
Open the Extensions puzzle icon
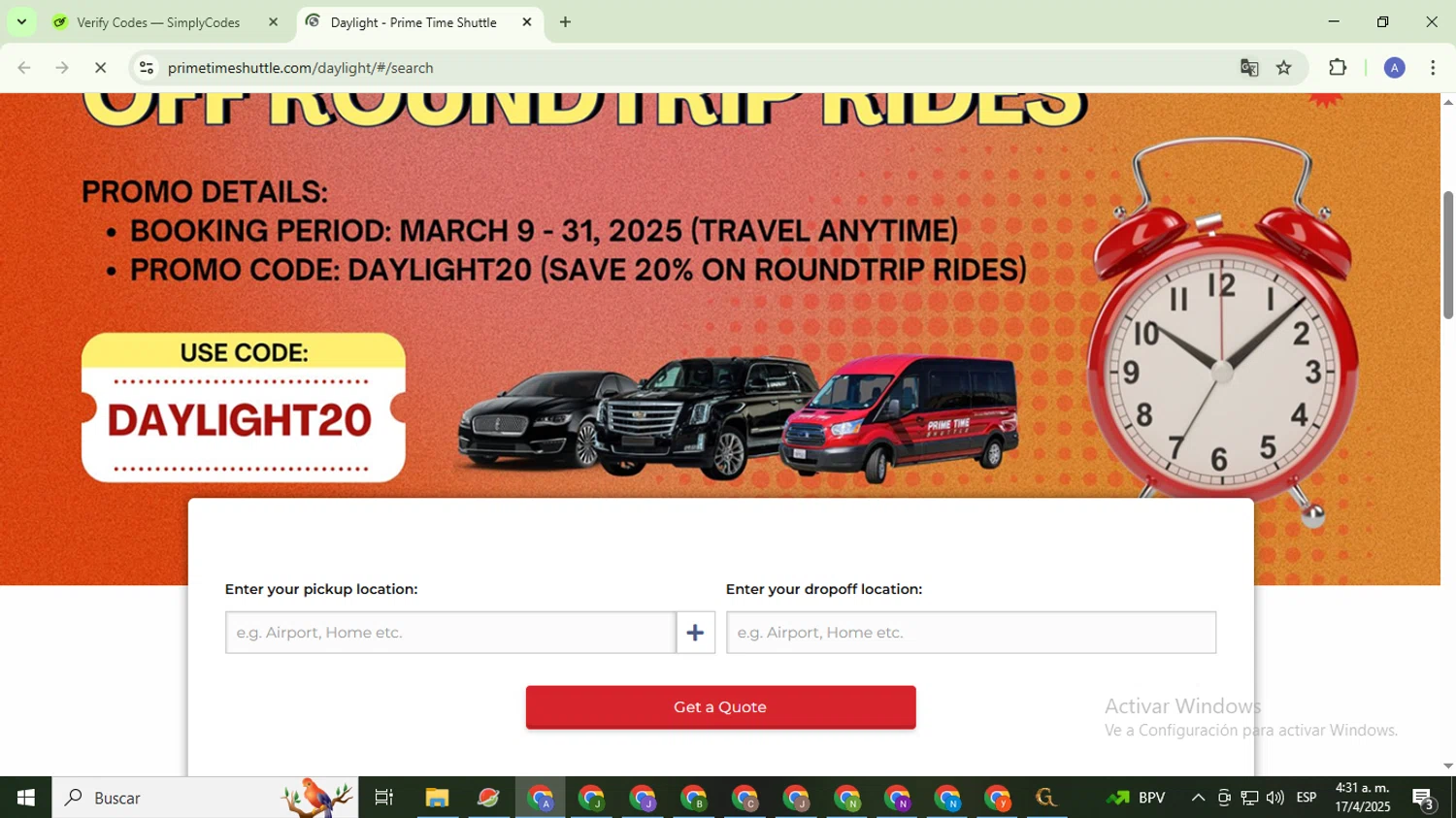(x=1338, y=68)
